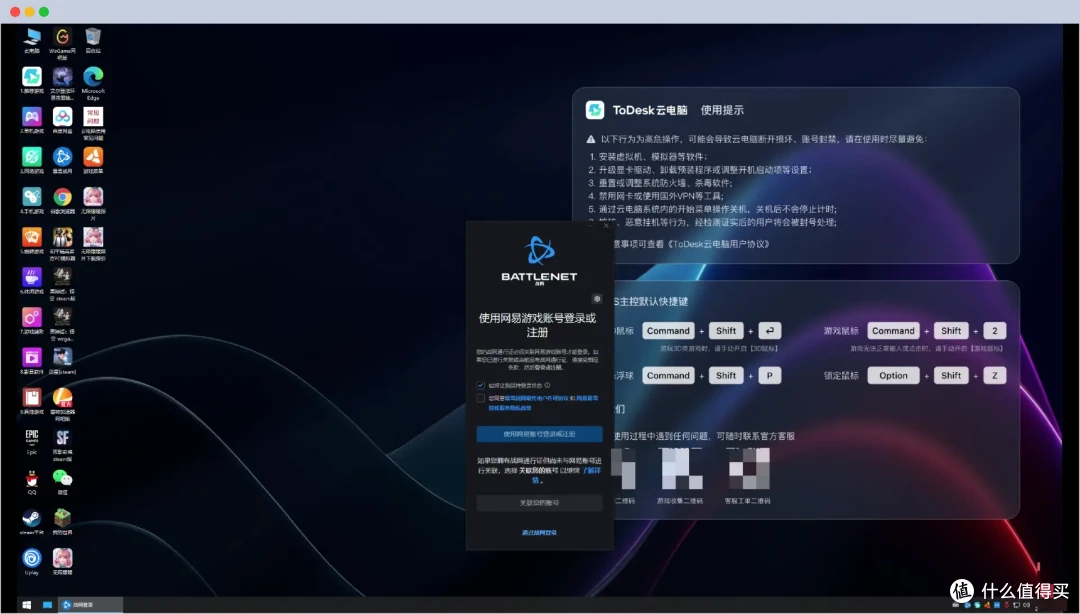Click the Windows Start button
This screenshot has height=614, width=1080.
click(26, 604)
